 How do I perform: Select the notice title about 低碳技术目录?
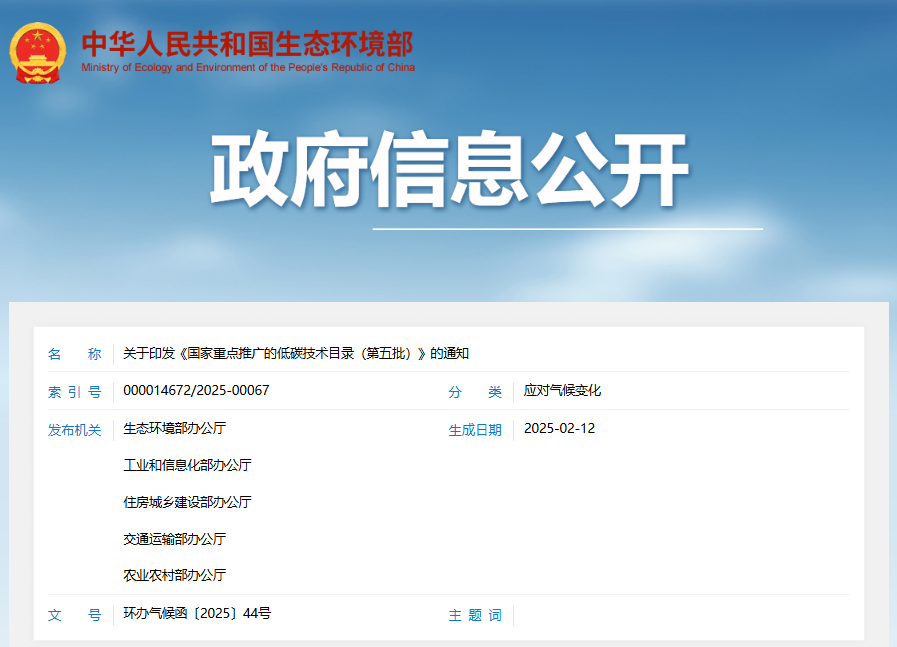[x=296, y=353]
